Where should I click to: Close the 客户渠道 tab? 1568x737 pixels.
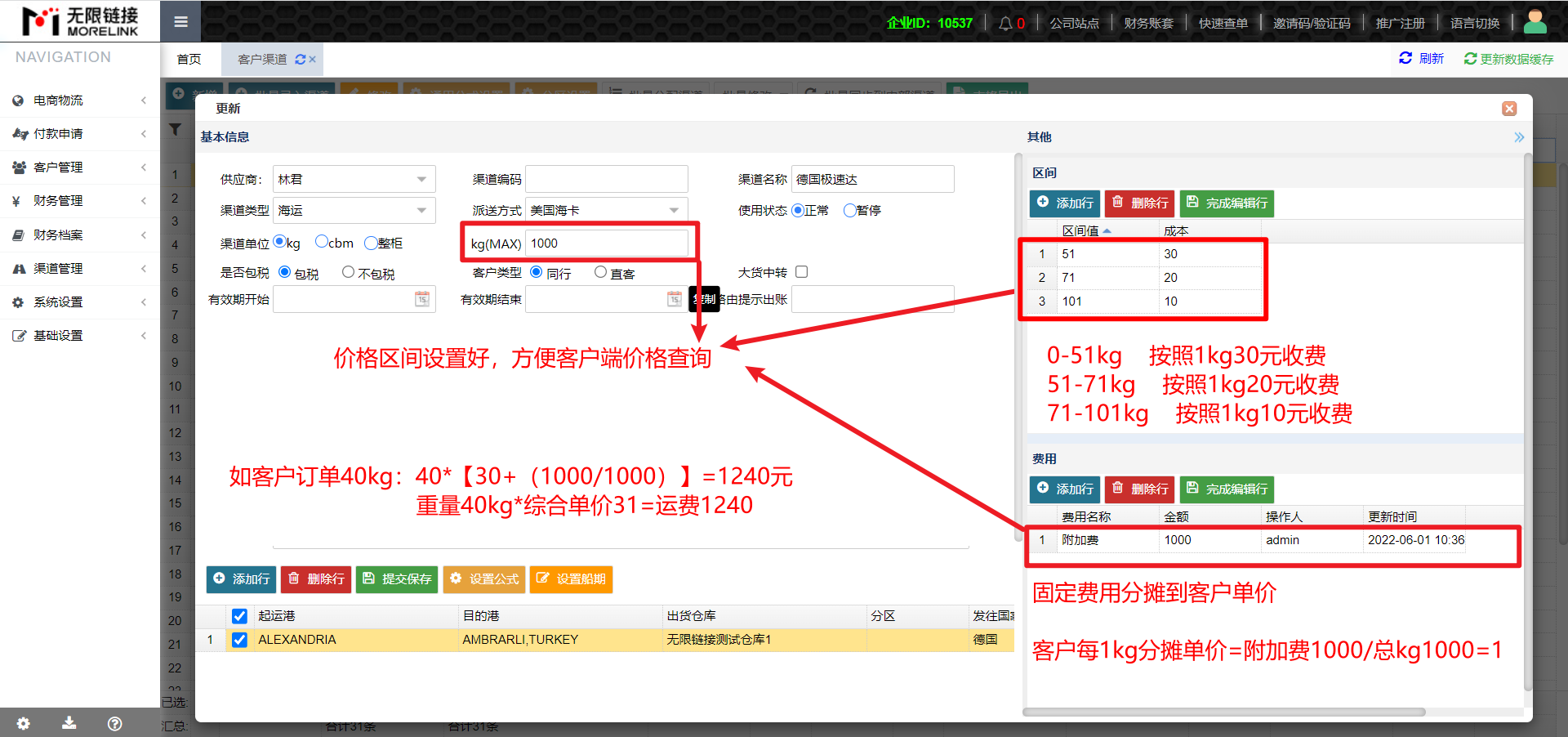(x=313, y=60)
